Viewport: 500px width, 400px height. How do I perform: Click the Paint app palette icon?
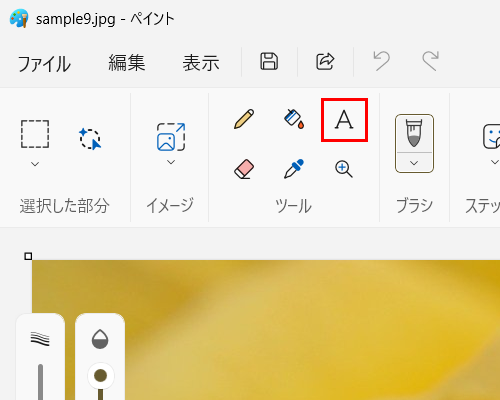(x=19, y=18)
